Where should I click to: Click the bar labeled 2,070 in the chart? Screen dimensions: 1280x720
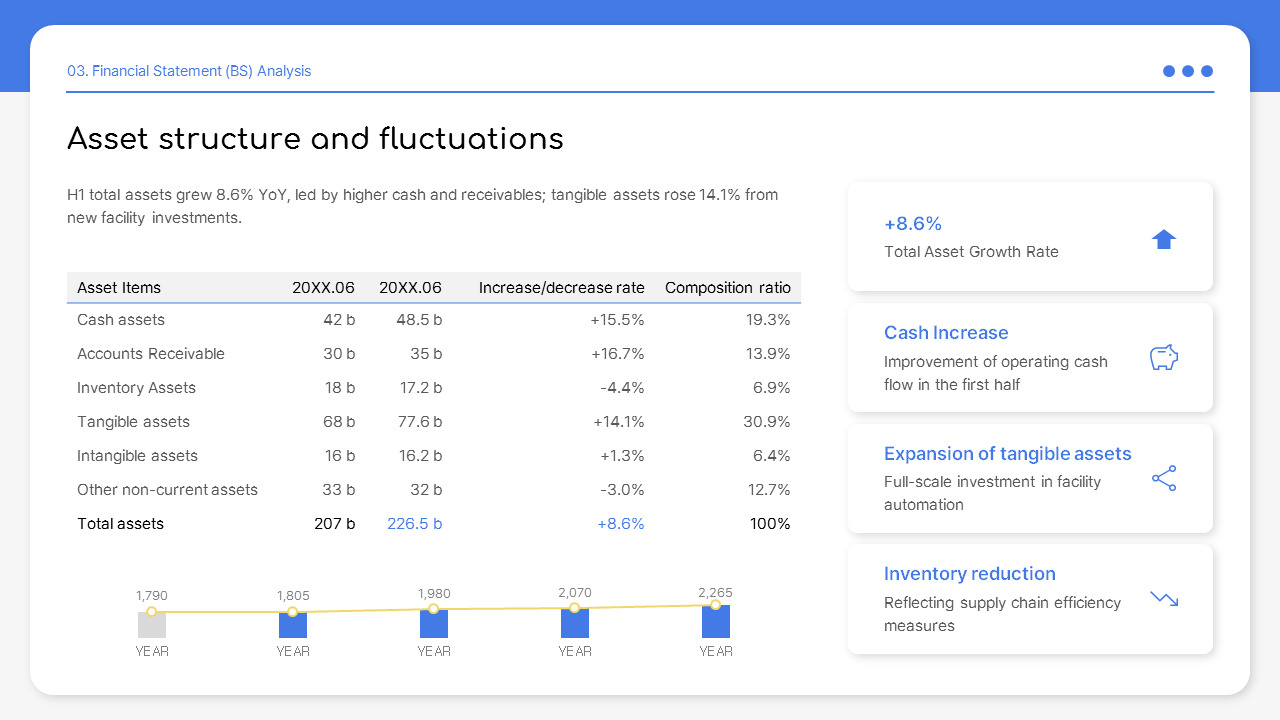(575, 625)
